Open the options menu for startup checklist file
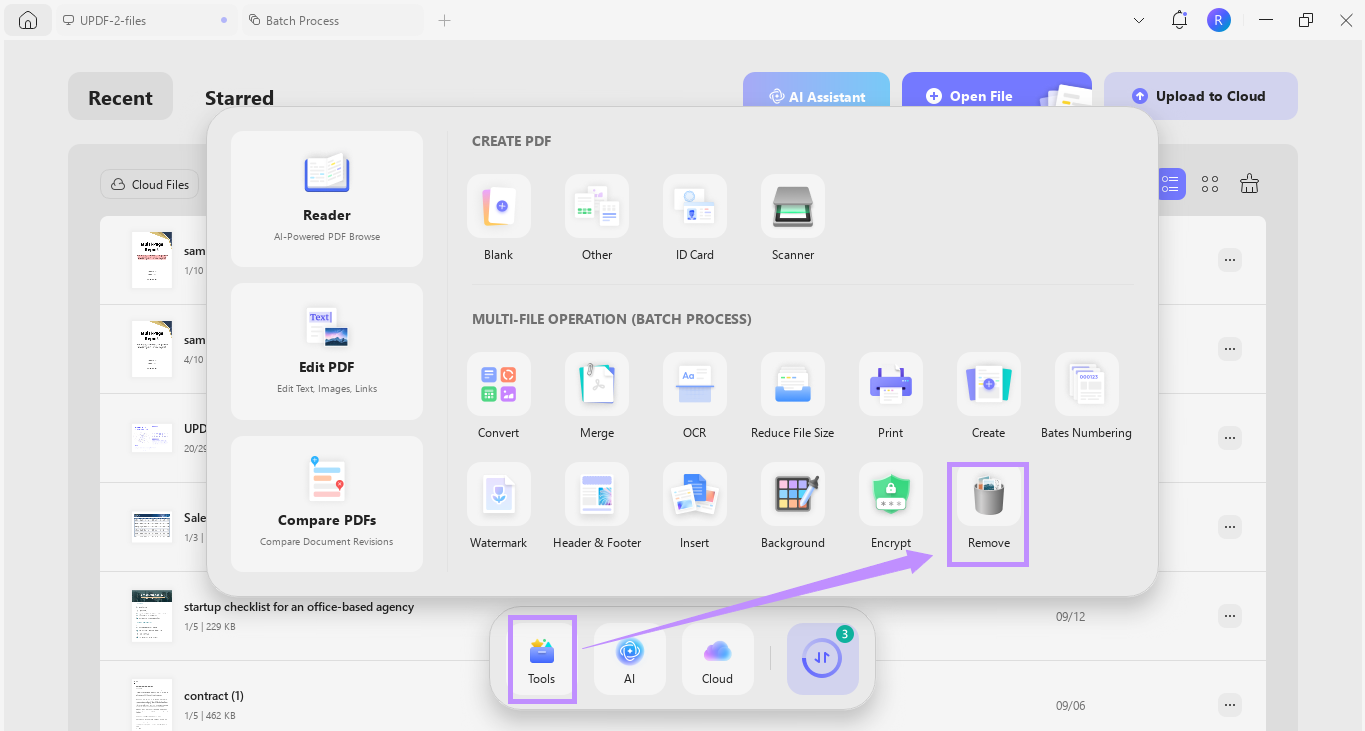Screen dimensions: 1365x731 [1229, 615]
